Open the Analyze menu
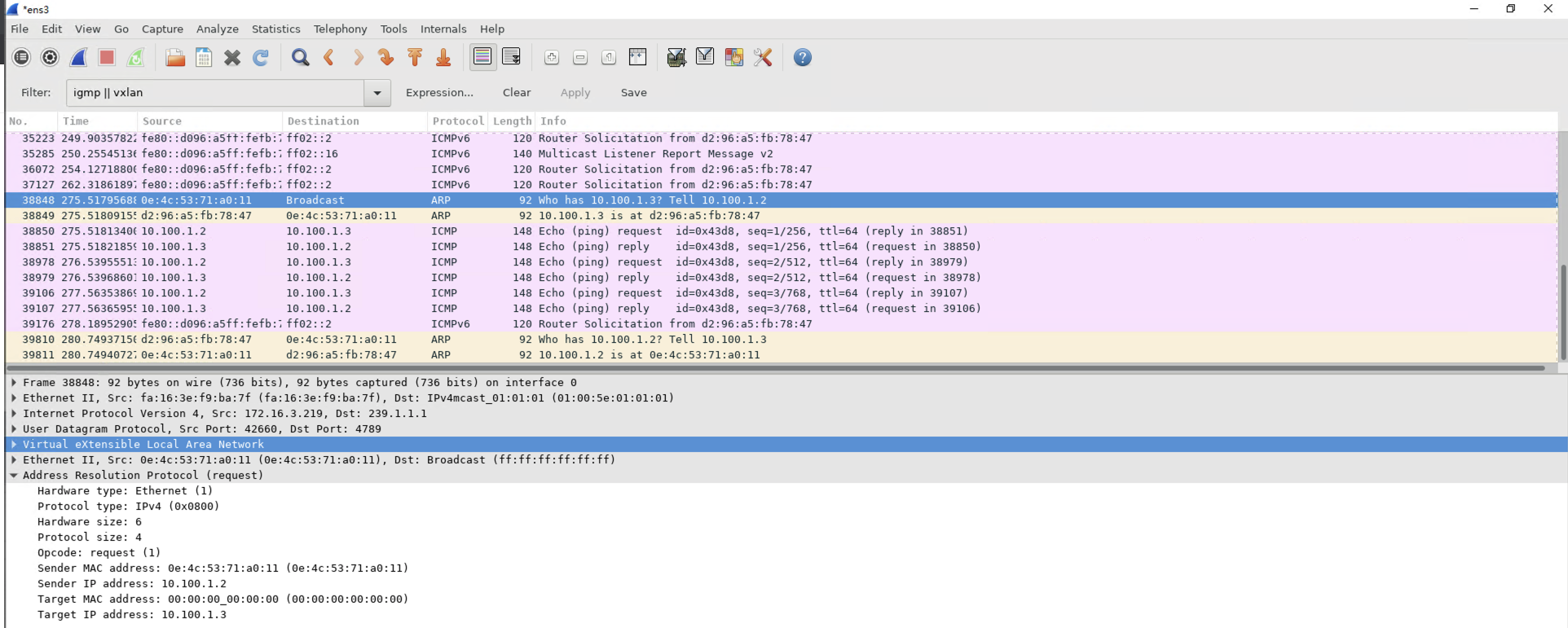This screenshot has height=628, width=1568. 218,29
